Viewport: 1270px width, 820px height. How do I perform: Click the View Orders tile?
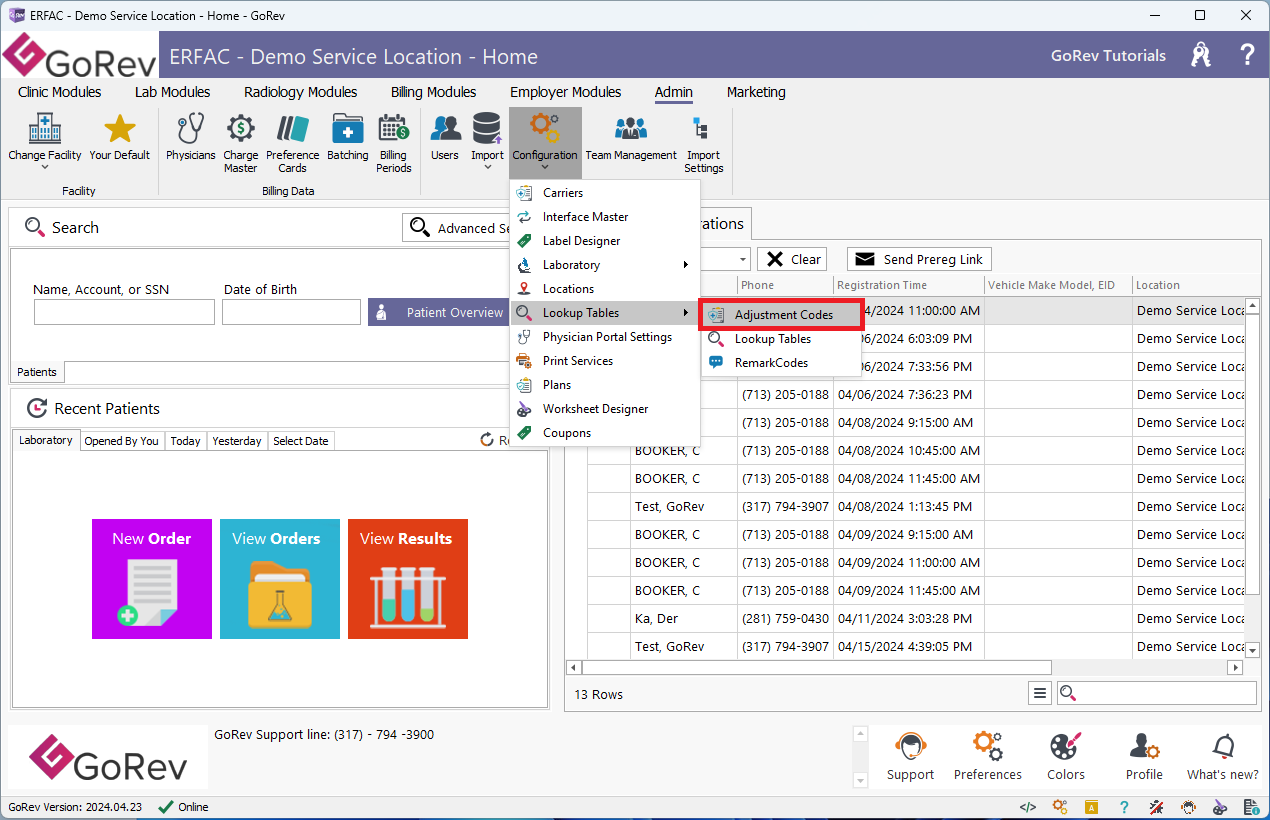pyautogui.click(x=280, y=579)
